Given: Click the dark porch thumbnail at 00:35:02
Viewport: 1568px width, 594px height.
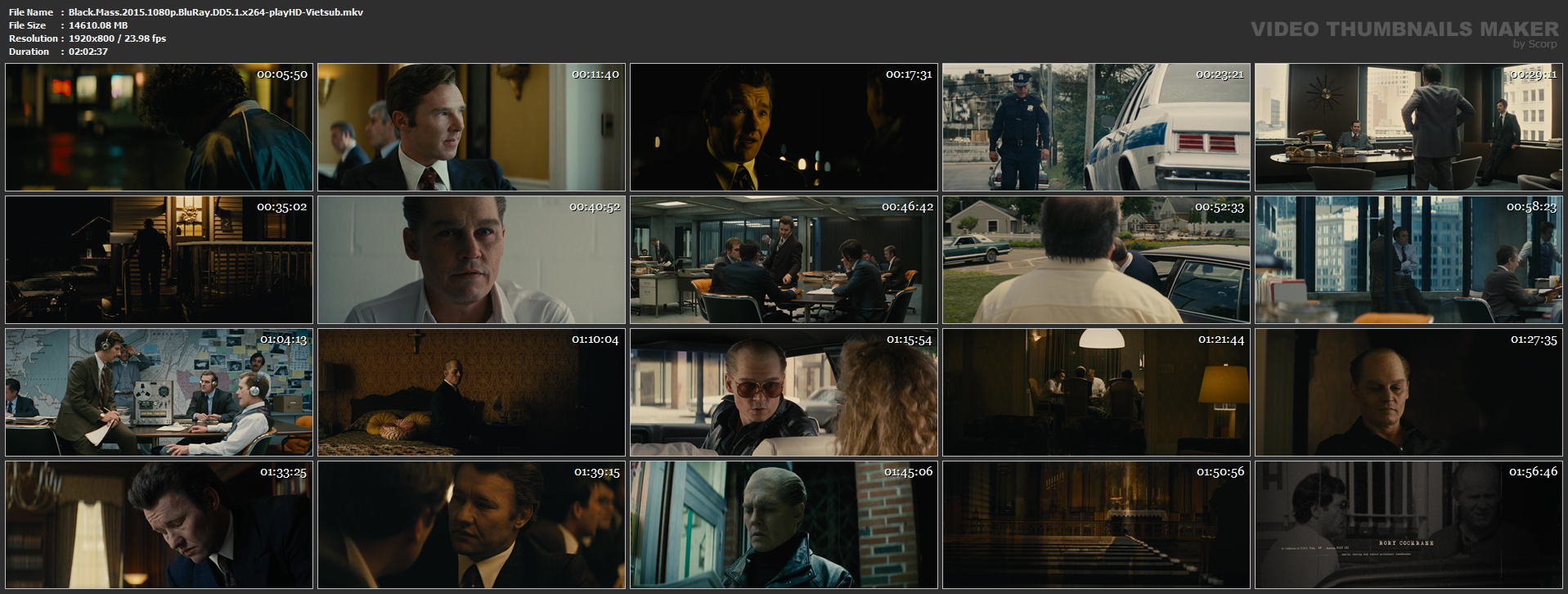Looking at the screenshot, I should 159,259.
